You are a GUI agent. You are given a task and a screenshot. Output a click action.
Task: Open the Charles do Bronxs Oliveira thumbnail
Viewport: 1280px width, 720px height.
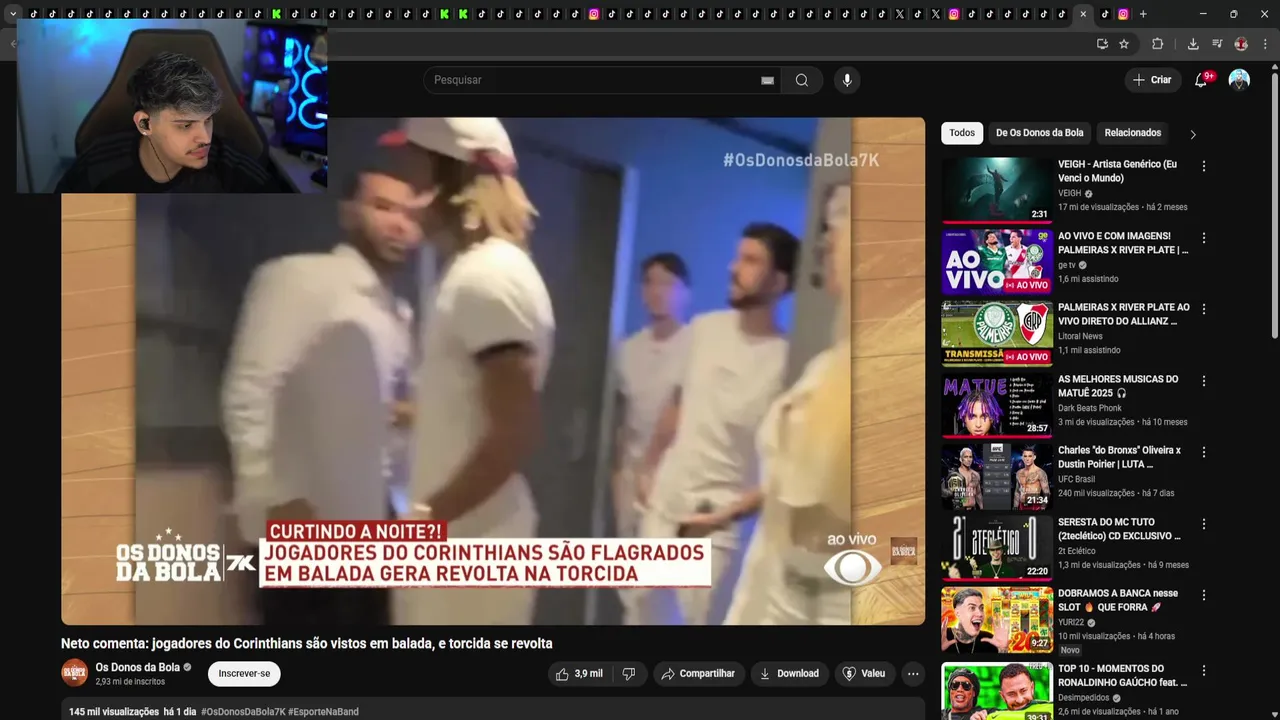[x=997, y=477]
